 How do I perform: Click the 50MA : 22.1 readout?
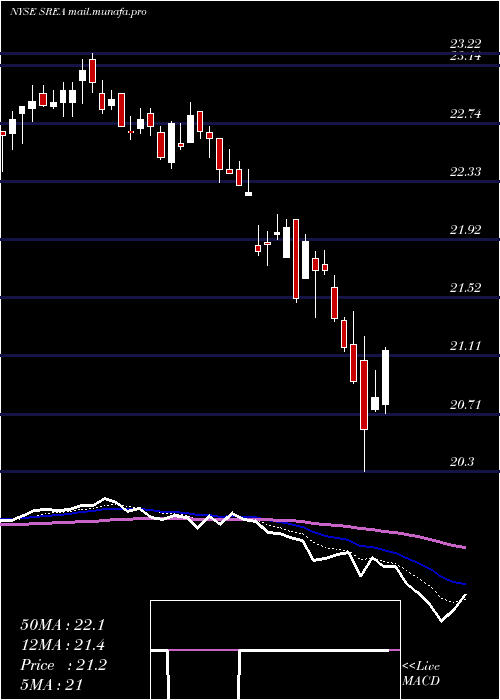(62, 625)
